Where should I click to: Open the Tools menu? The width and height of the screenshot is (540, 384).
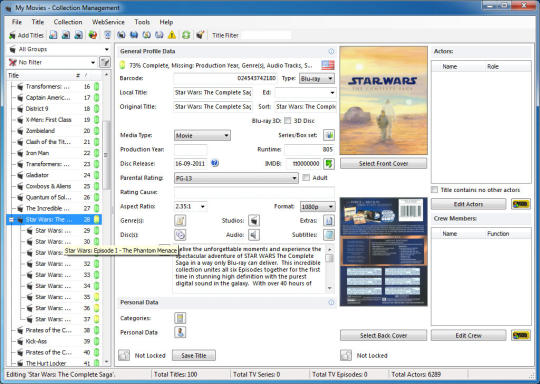click(x=142, y=22)
